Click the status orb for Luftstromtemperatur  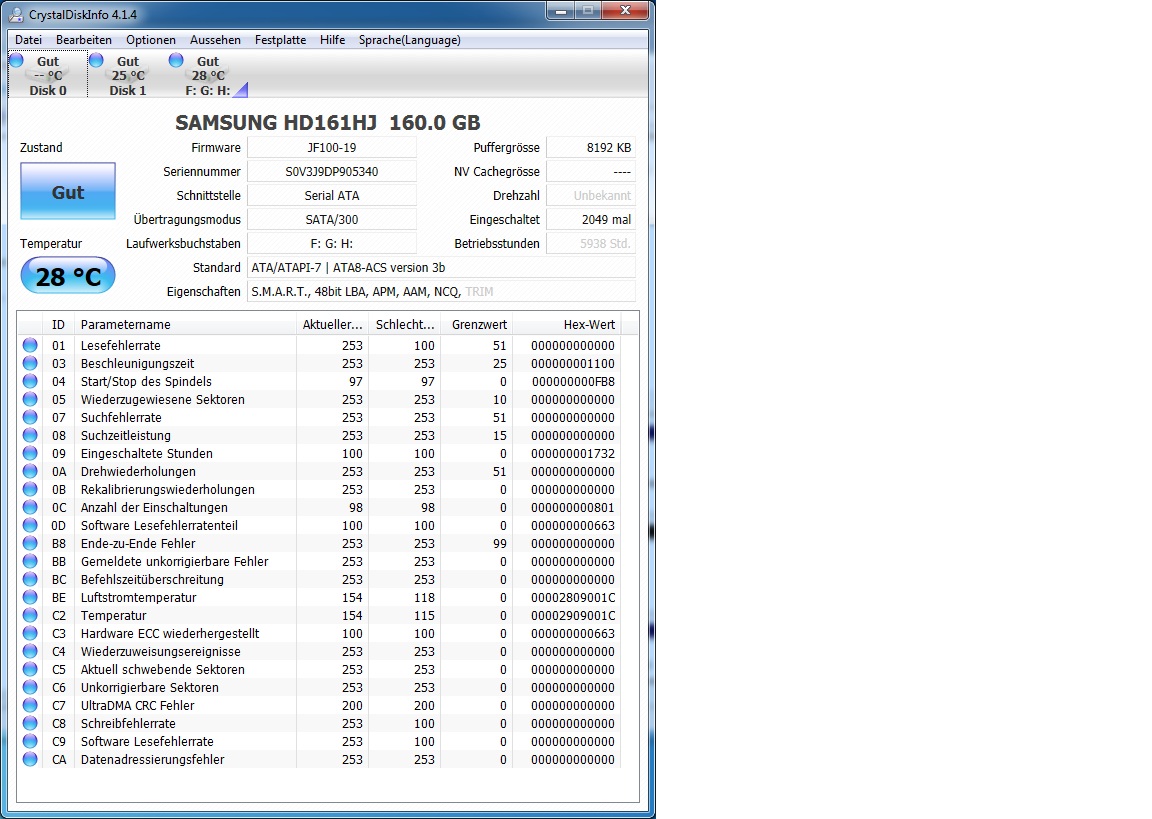coord(30,597)
